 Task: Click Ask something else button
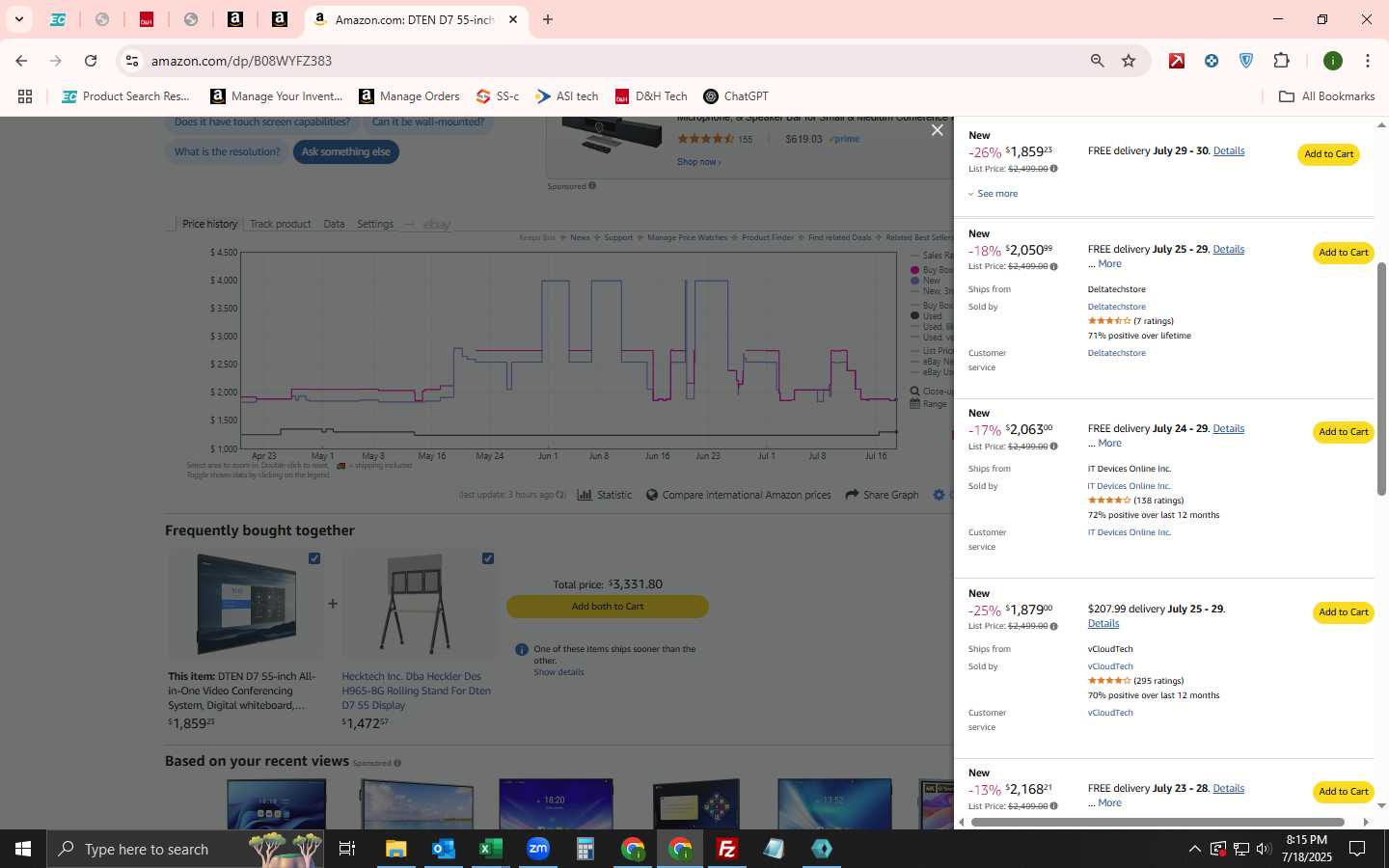point(345,151)
